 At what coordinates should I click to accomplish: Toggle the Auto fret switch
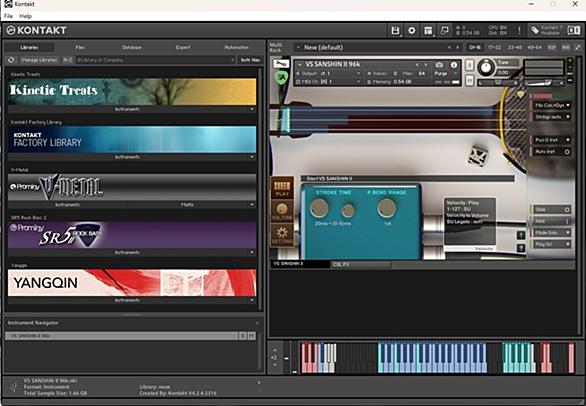click(551, 152)
